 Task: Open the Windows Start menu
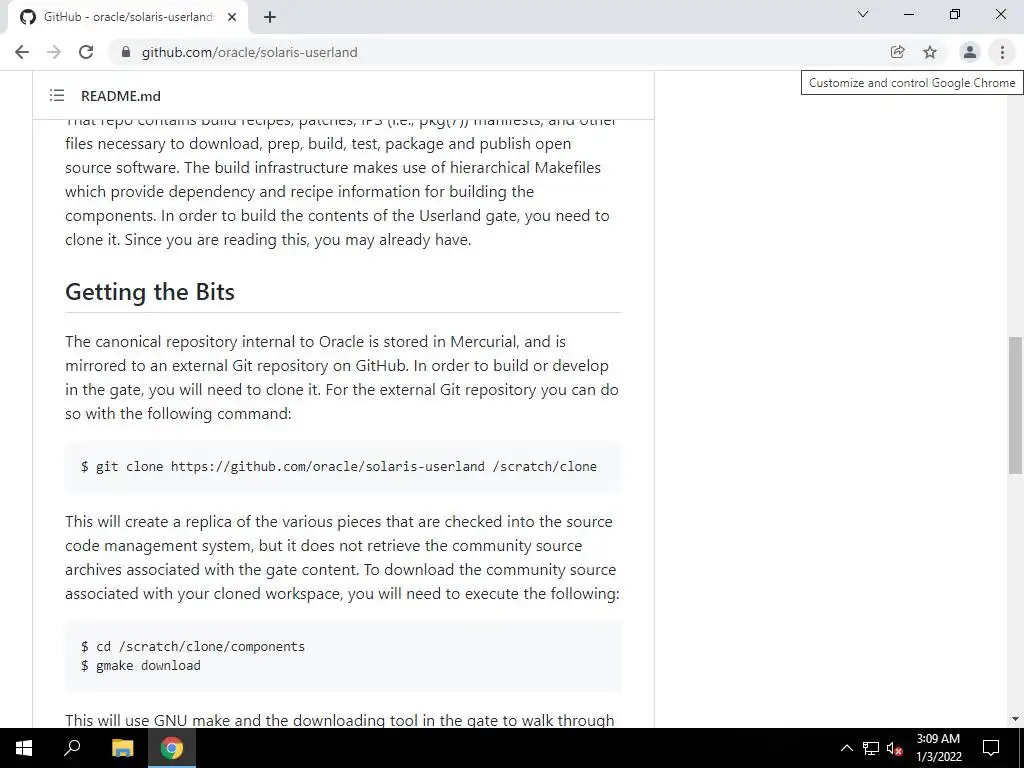coord(24,748)
